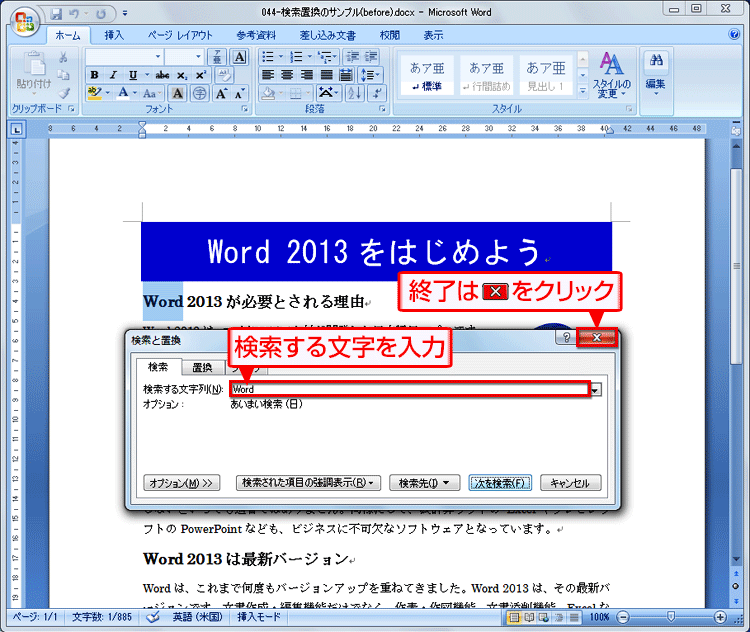
Task: Click the オプション(M) >> button
Action: (x=181, y=483)
